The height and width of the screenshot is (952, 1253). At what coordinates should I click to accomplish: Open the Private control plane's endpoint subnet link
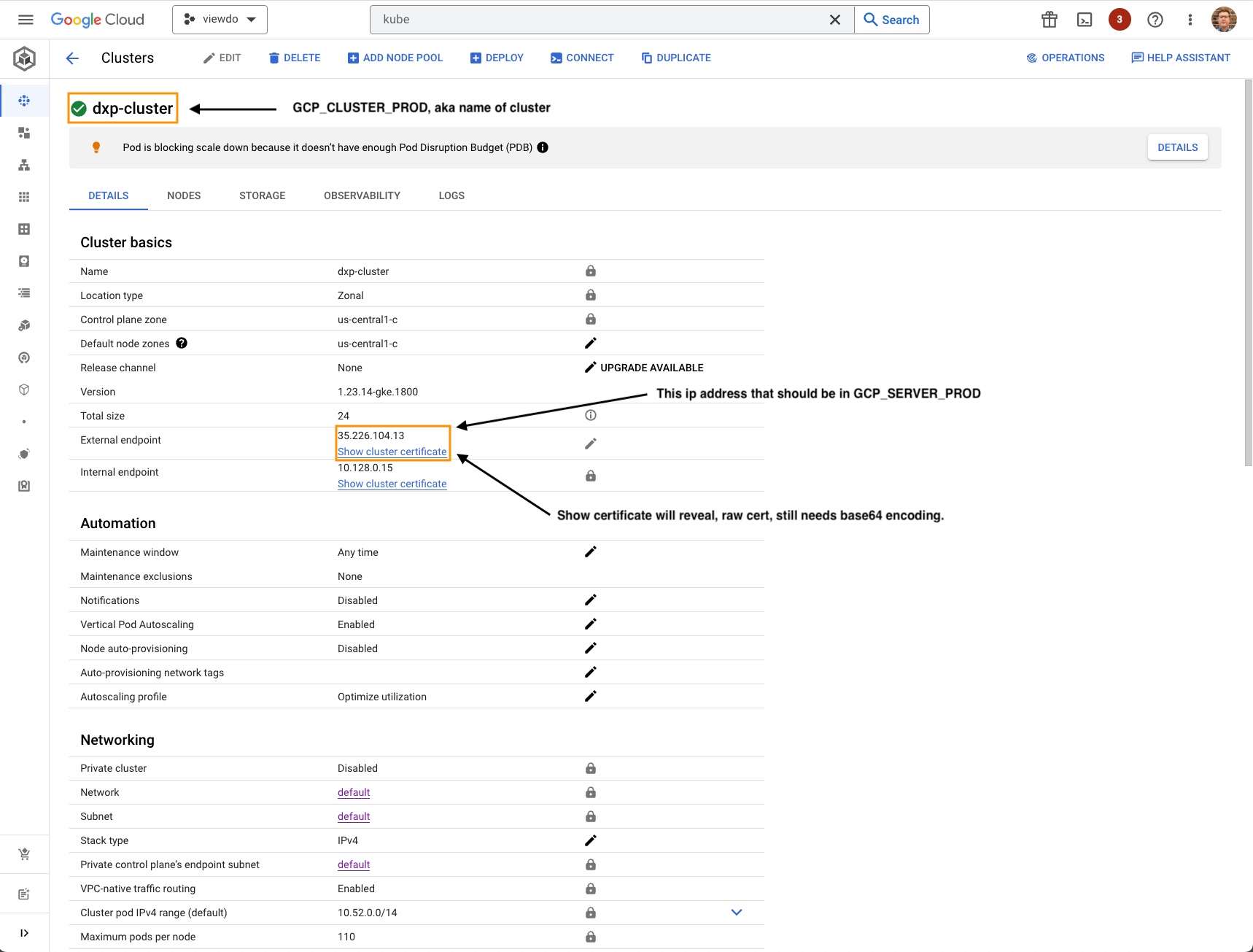click(354, 864)
